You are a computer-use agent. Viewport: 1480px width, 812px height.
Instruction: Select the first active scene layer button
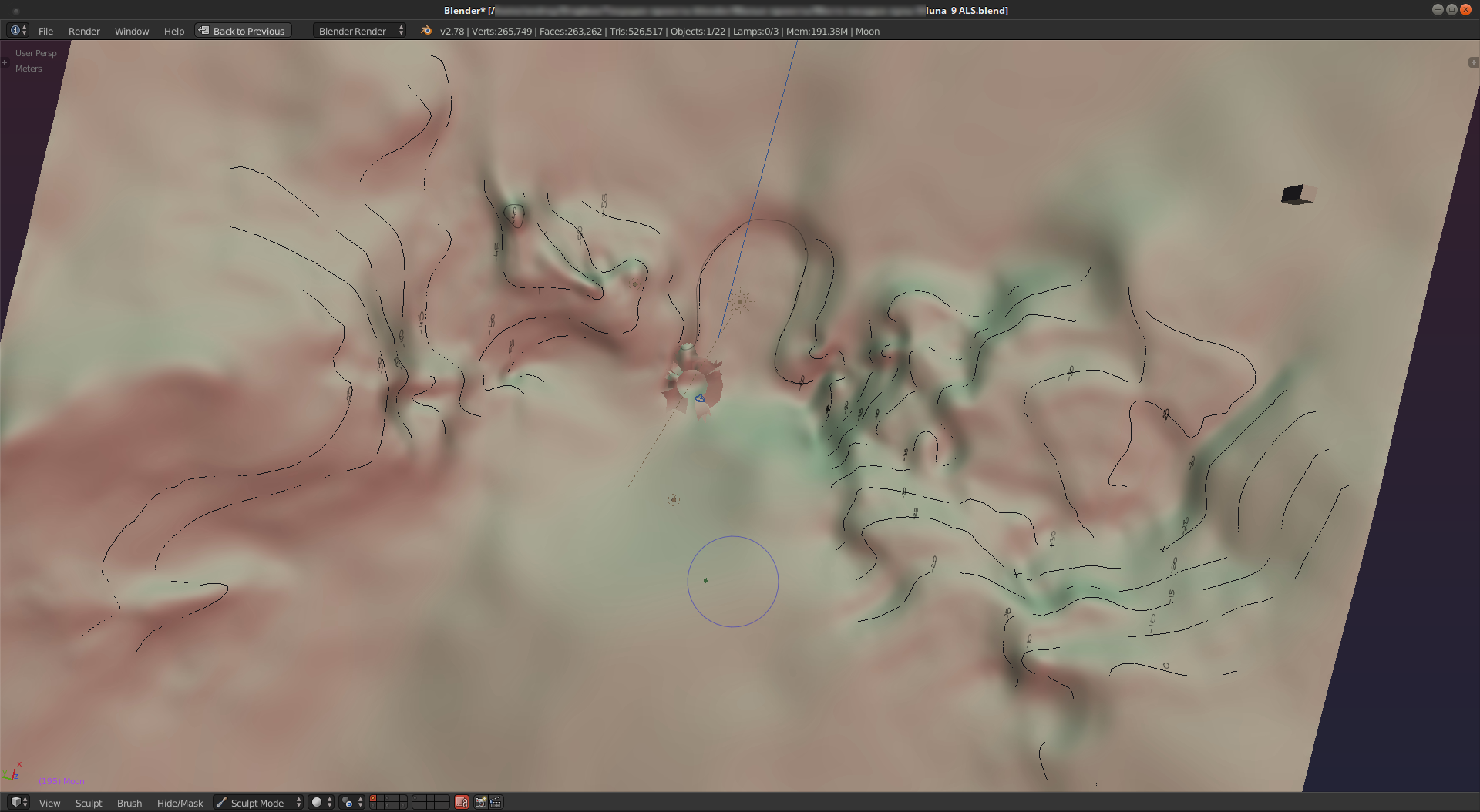pyautogui.click(x=373, y=799)
